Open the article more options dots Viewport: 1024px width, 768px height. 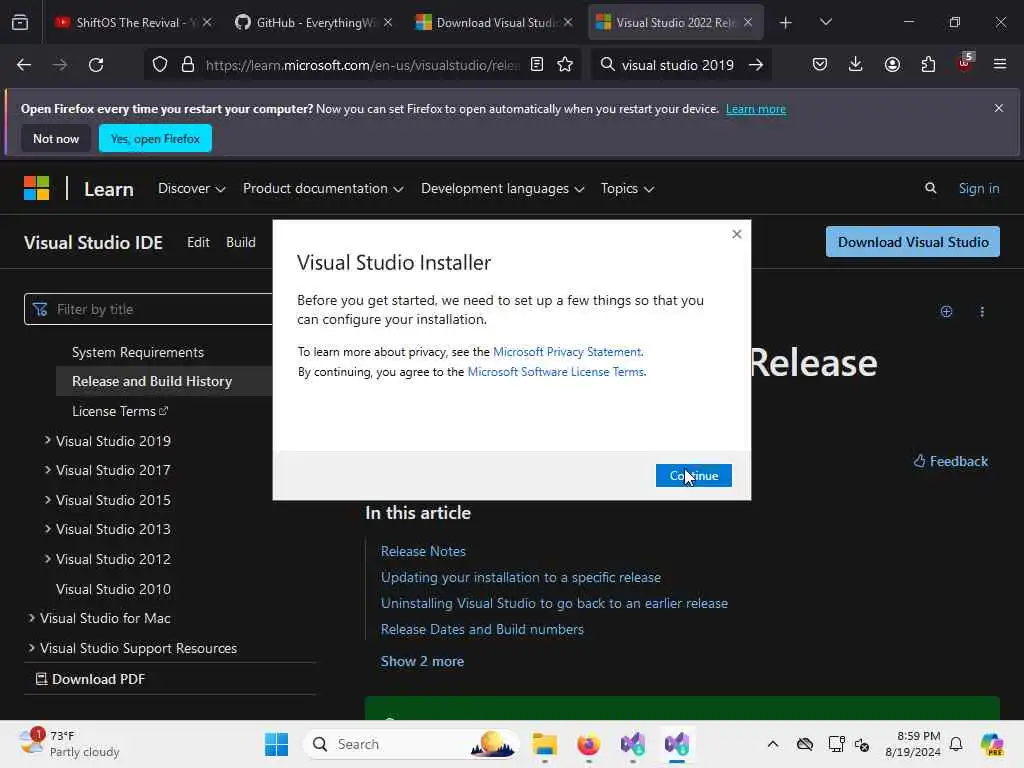tap(982, 312)
